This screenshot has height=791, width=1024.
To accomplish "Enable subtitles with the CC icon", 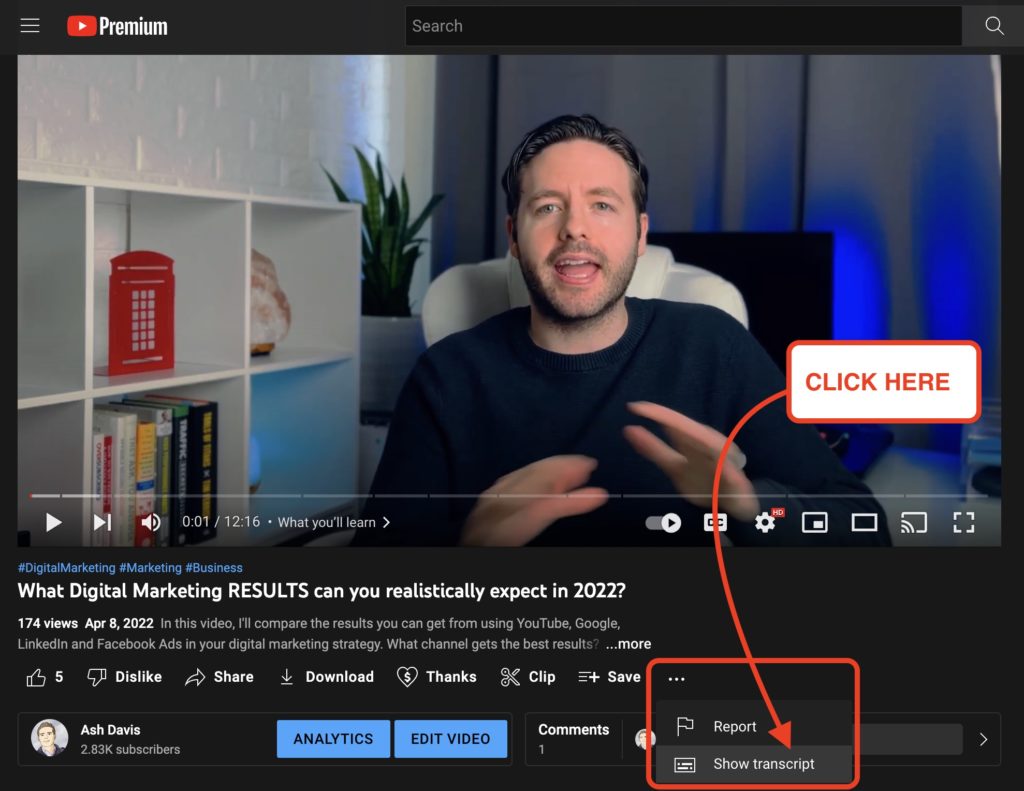I will point(714,522).
